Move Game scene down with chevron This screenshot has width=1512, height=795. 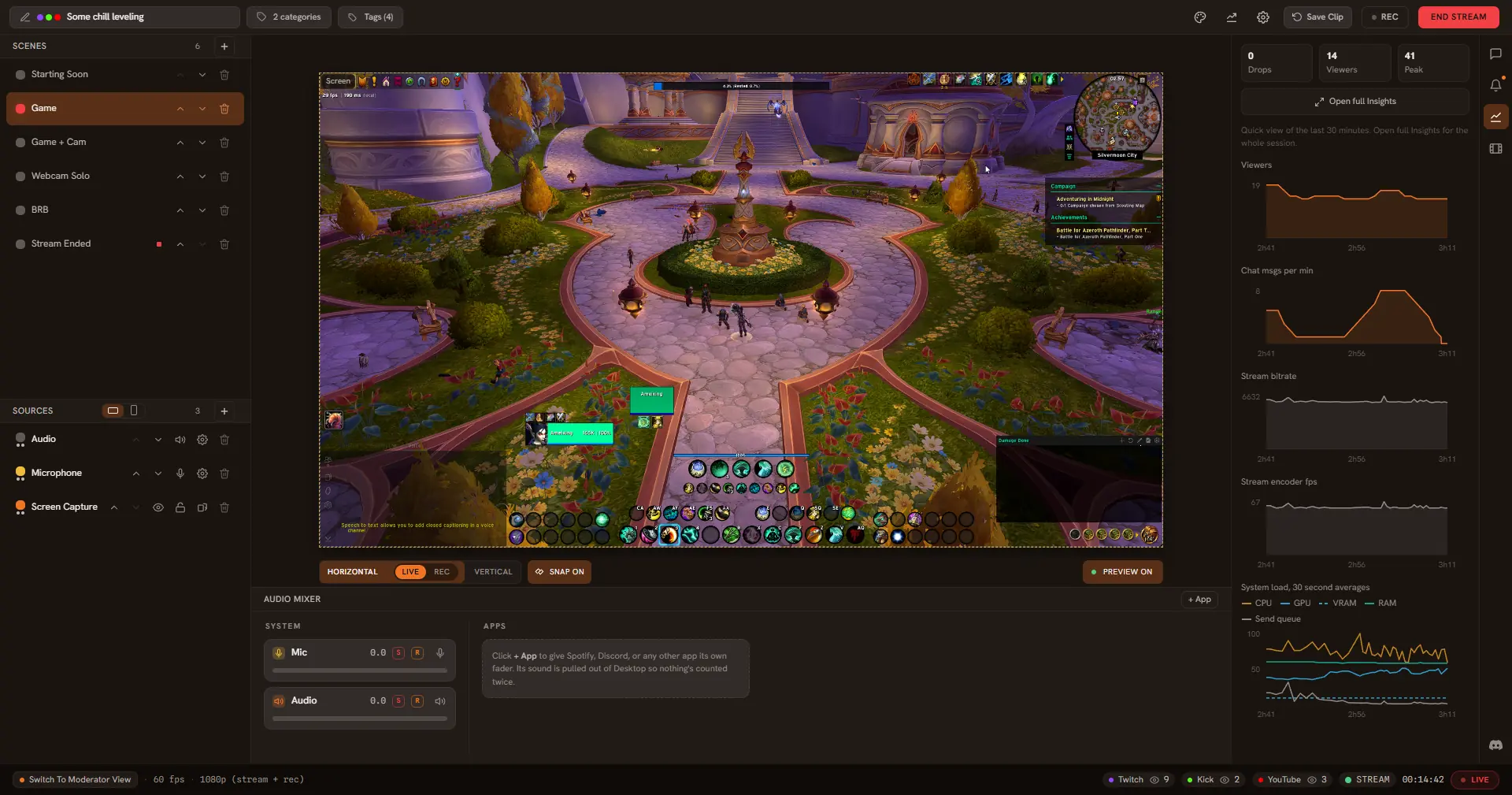pos(202,109)
